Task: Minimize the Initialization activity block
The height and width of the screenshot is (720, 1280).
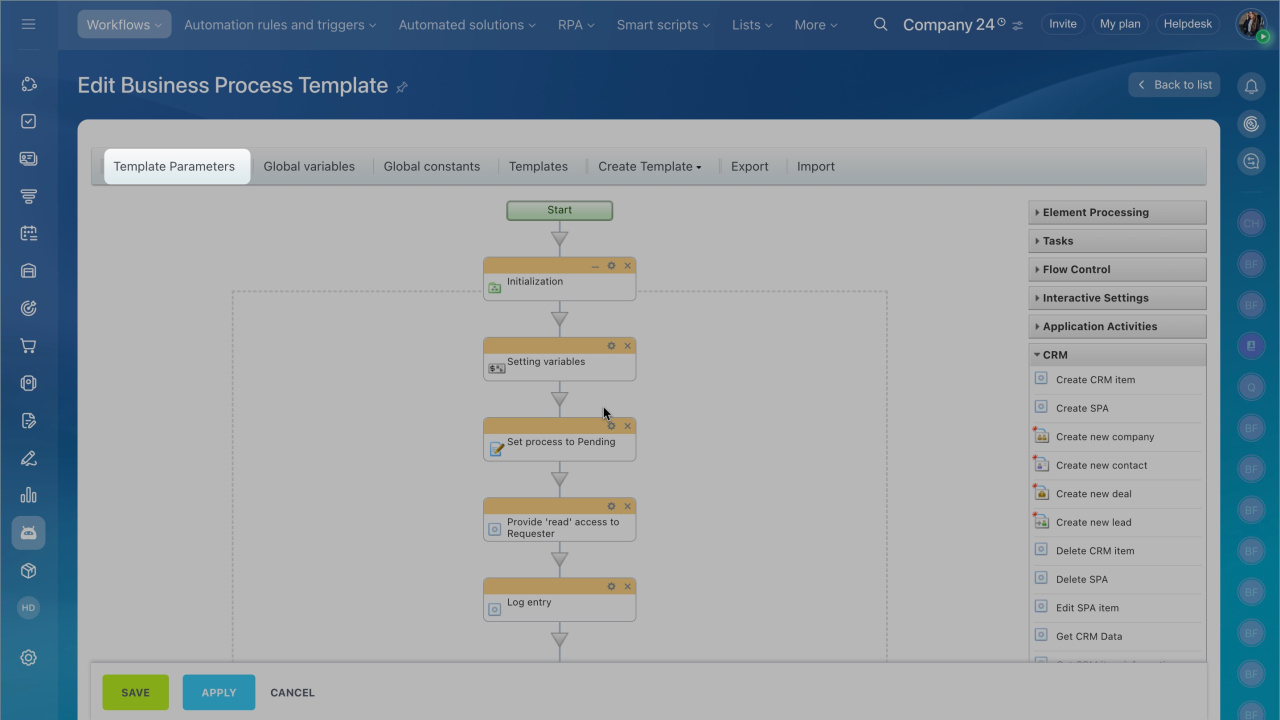Action: click(x=596, y=266)
